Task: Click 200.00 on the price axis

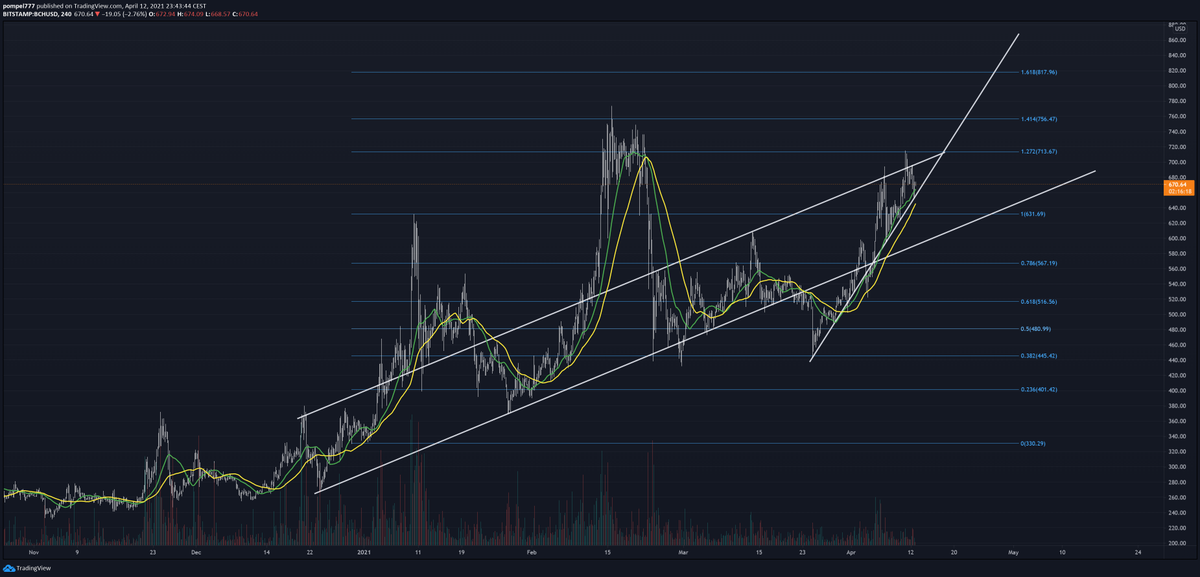Action: [1176, 543]
